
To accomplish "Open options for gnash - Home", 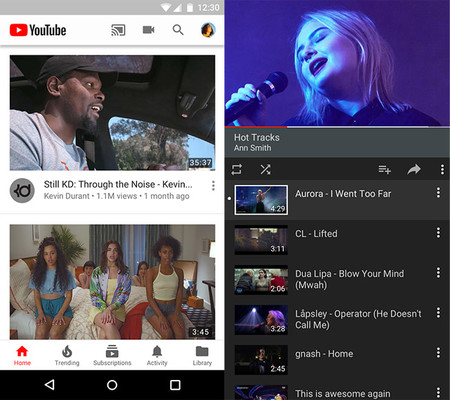I will pos(438,353).
